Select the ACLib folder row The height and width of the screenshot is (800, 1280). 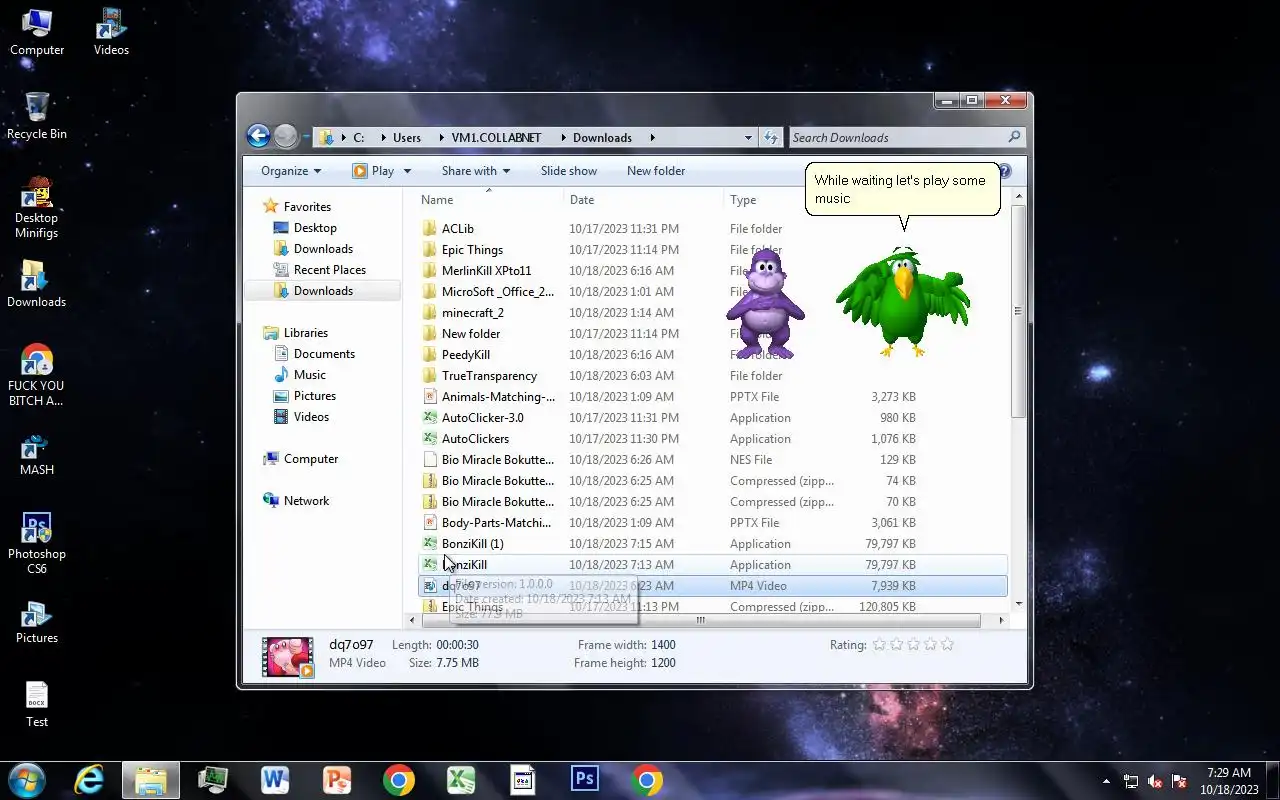coord(712,229)
